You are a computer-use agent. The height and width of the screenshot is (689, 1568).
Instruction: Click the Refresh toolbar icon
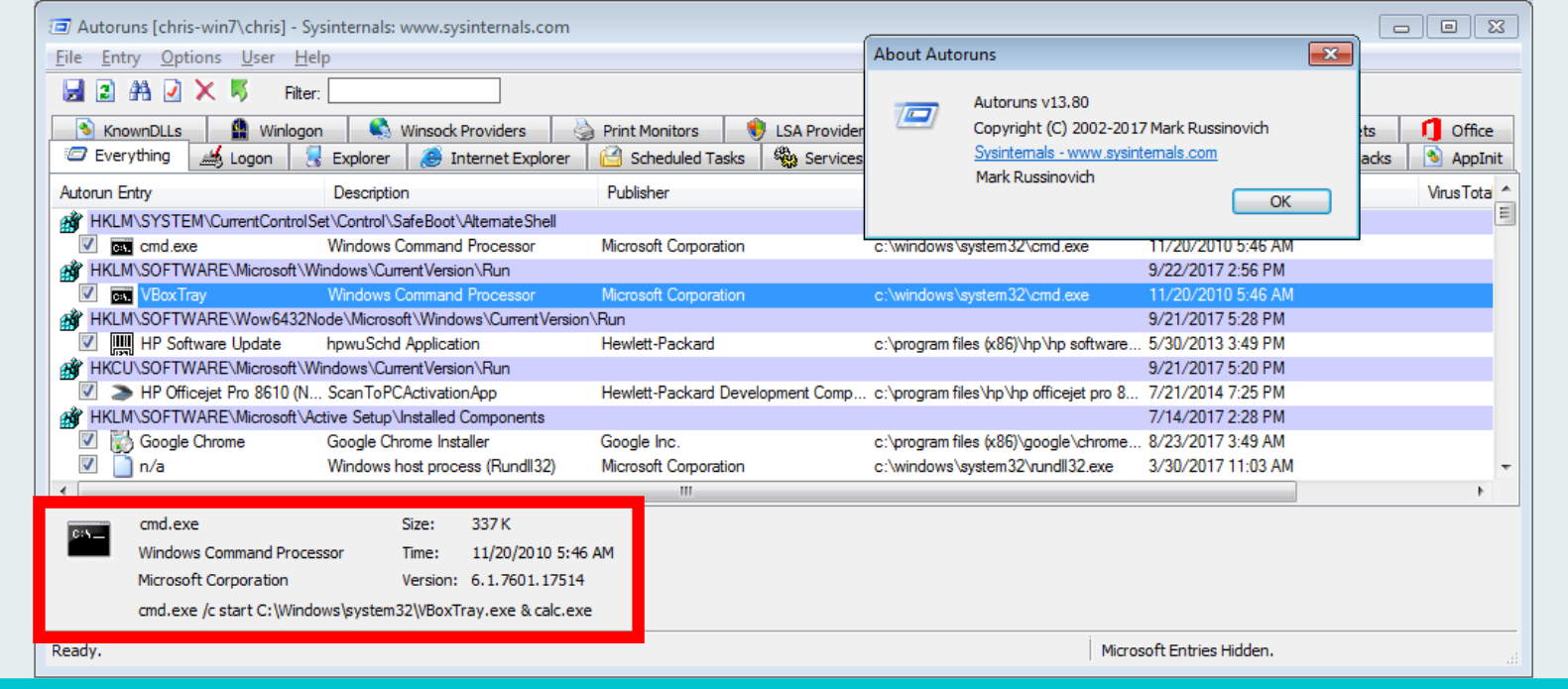tap(105, 91)
